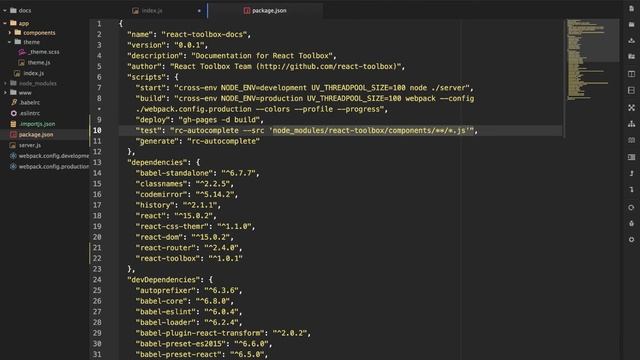Open server.js in the file tree
The image size is (640, 360).
(30, 145)
